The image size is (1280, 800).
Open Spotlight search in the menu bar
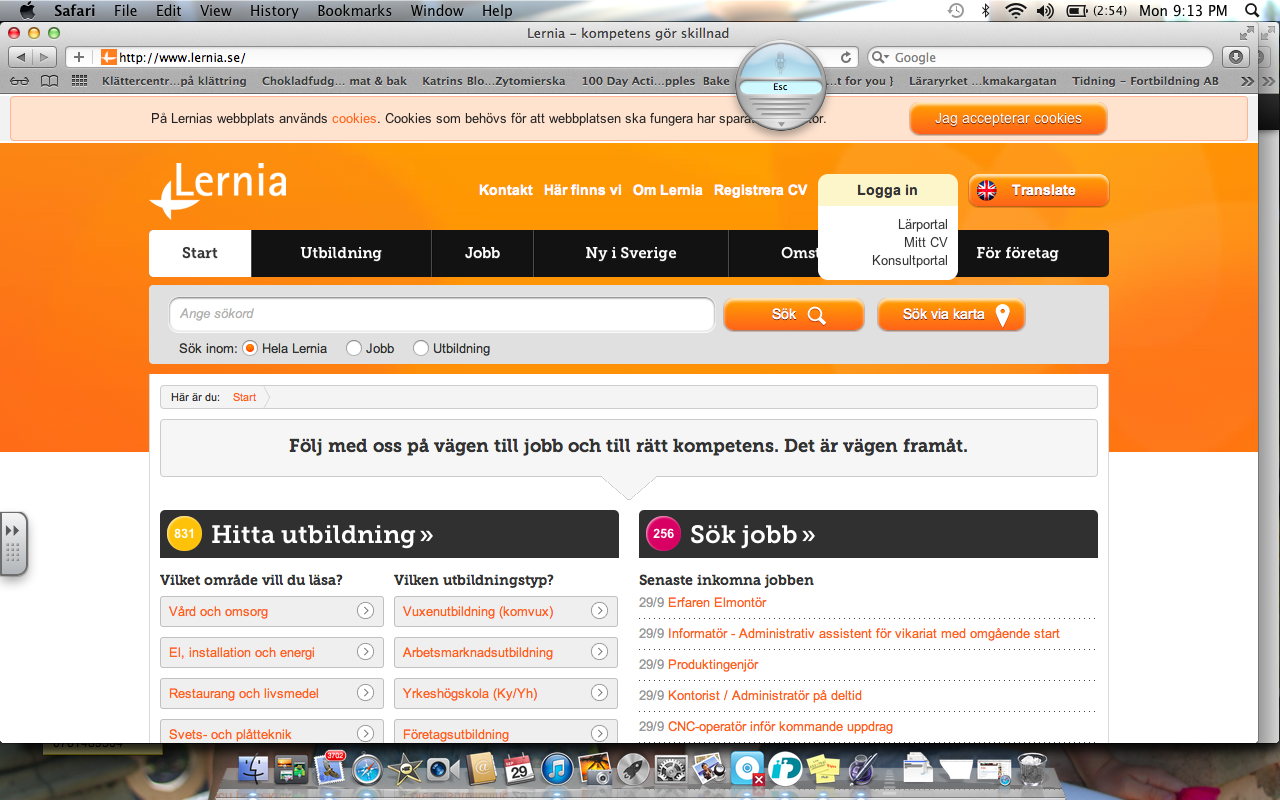coord(1252,11)
